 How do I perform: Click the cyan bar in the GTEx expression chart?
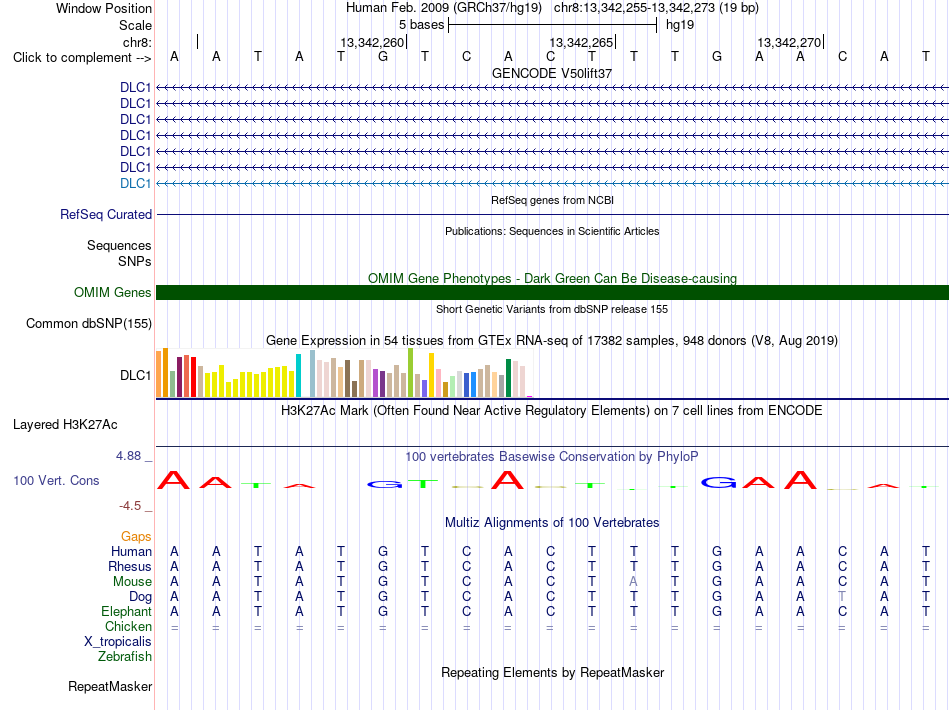298,376
